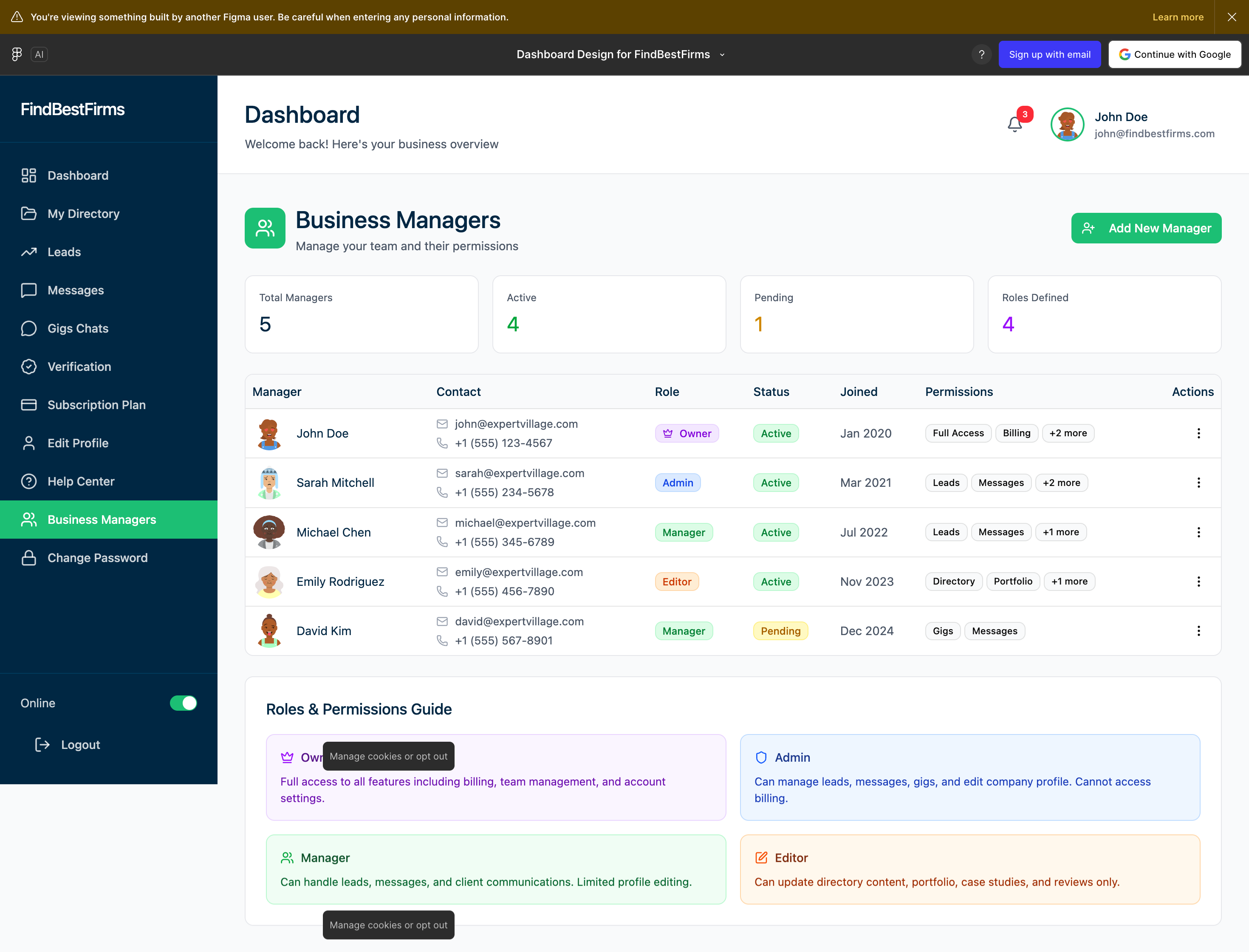This screenshot has width=1249, height=952.
Task: Click the Gigs Chats speech bubble icon
Action: coord(29,328)
